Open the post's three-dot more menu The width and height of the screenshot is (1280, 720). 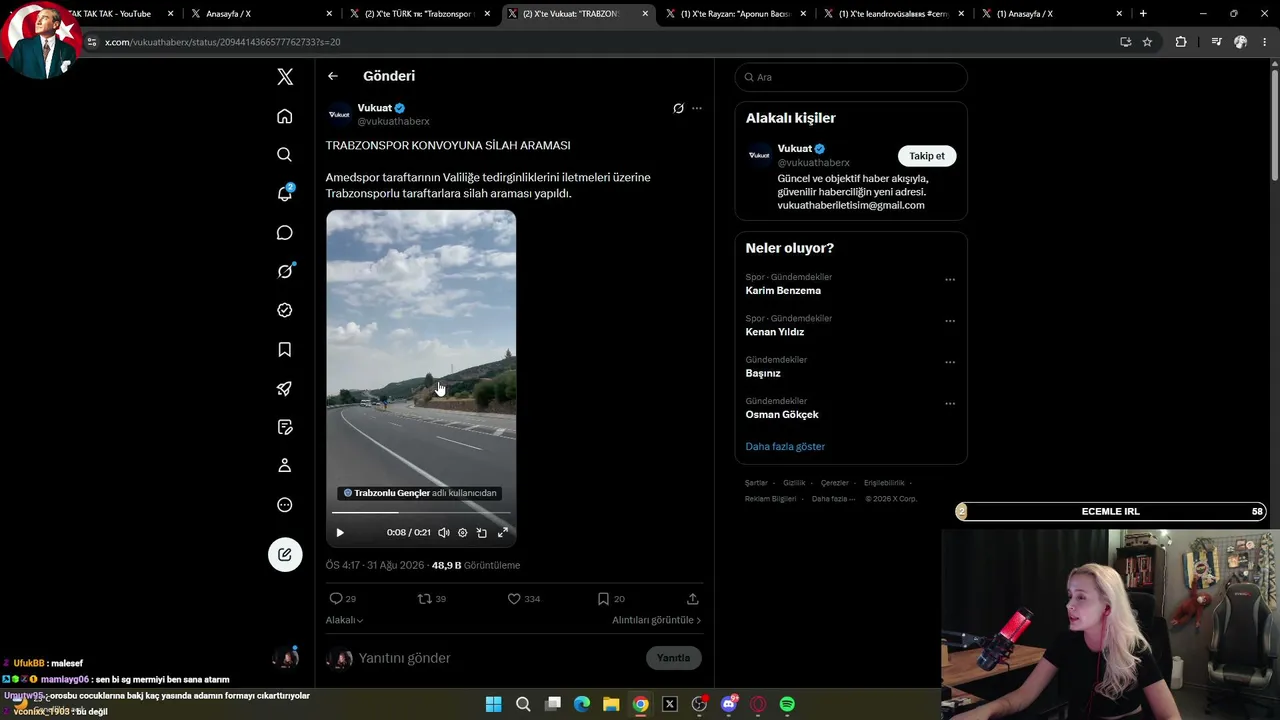coord(697,108)
